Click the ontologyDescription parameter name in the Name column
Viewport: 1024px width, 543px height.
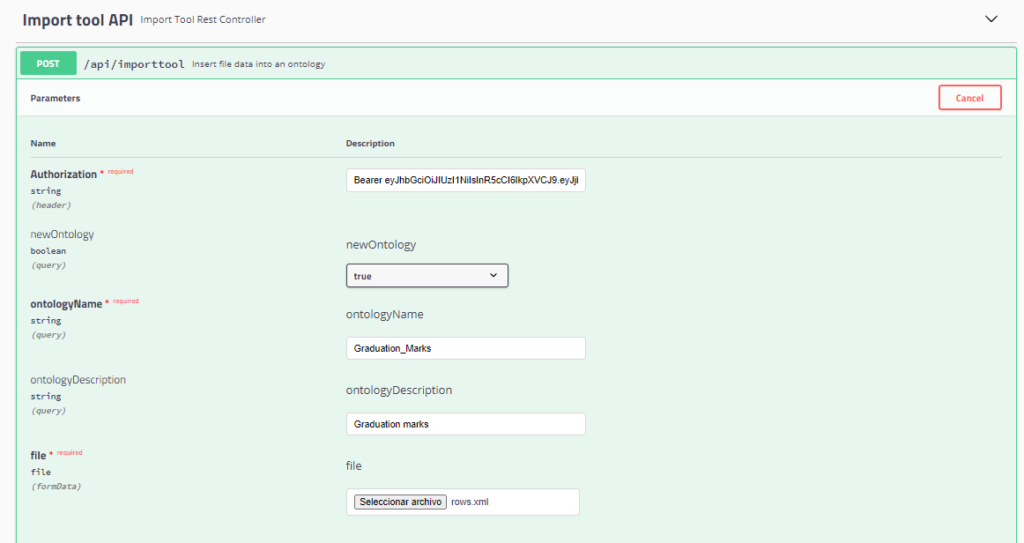tap(78, 380)
